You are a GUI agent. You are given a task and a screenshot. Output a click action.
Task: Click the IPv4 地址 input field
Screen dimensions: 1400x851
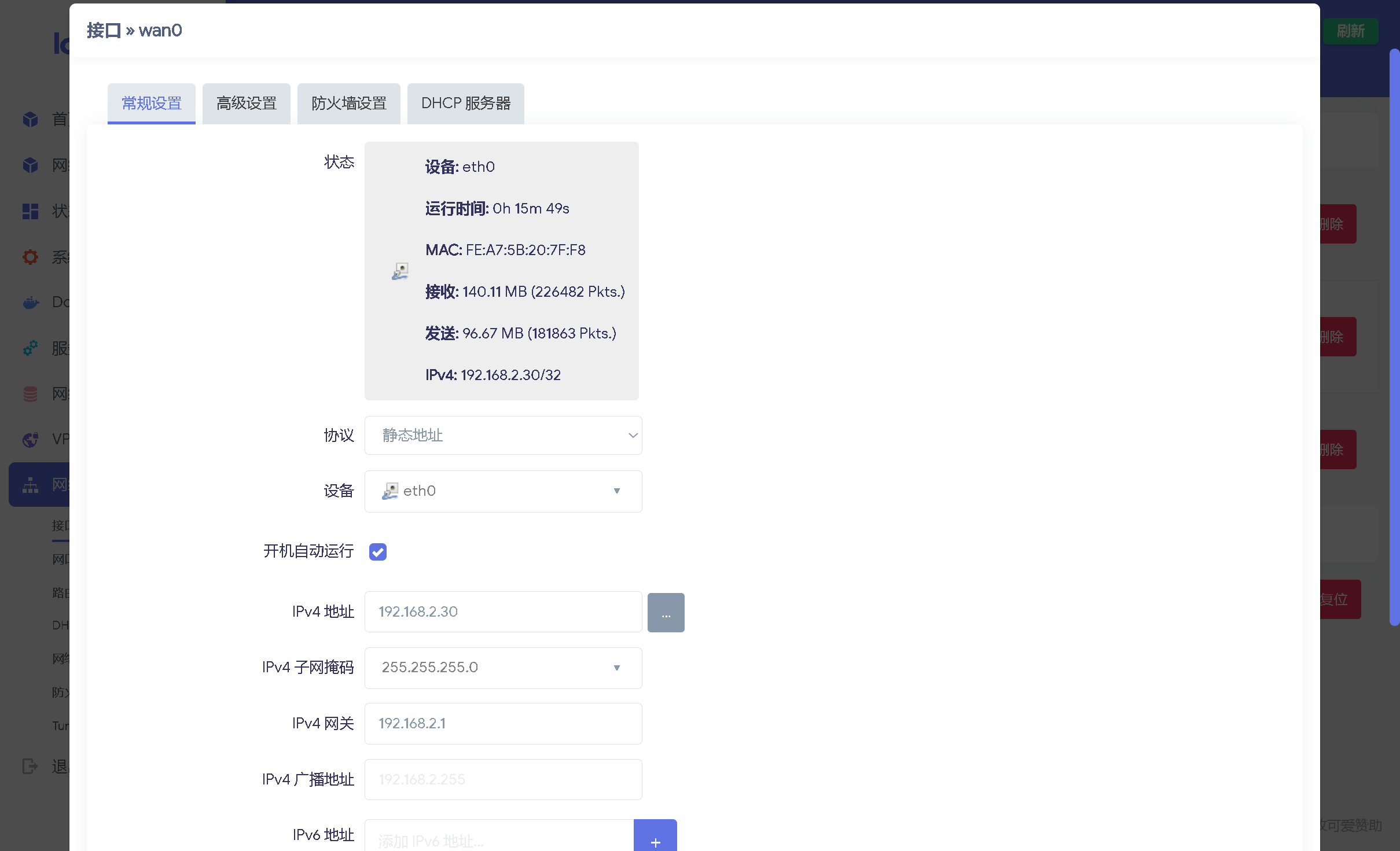tap(504, 611)
